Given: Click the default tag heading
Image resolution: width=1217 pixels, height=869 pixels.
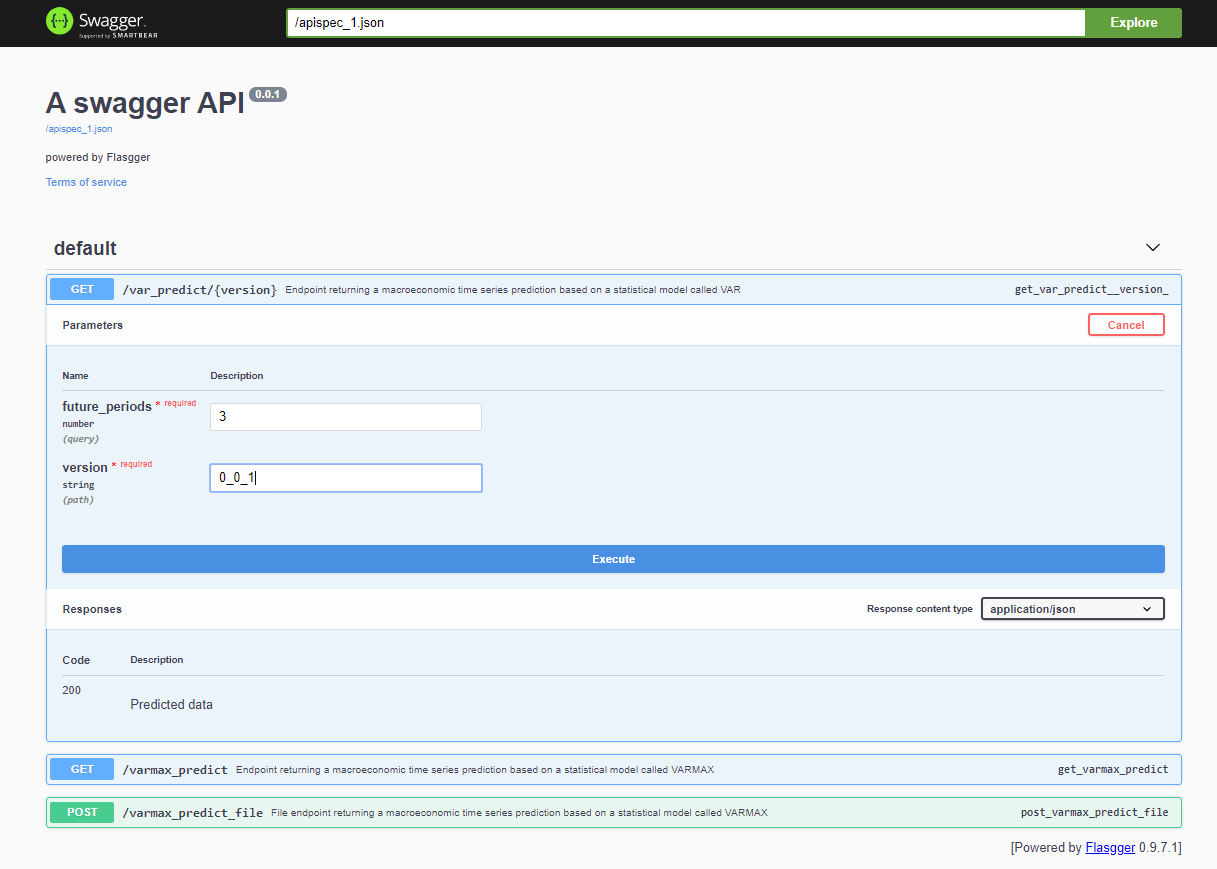Looking at the screenshot, I should pyautogui.click(x=85, y=248).
